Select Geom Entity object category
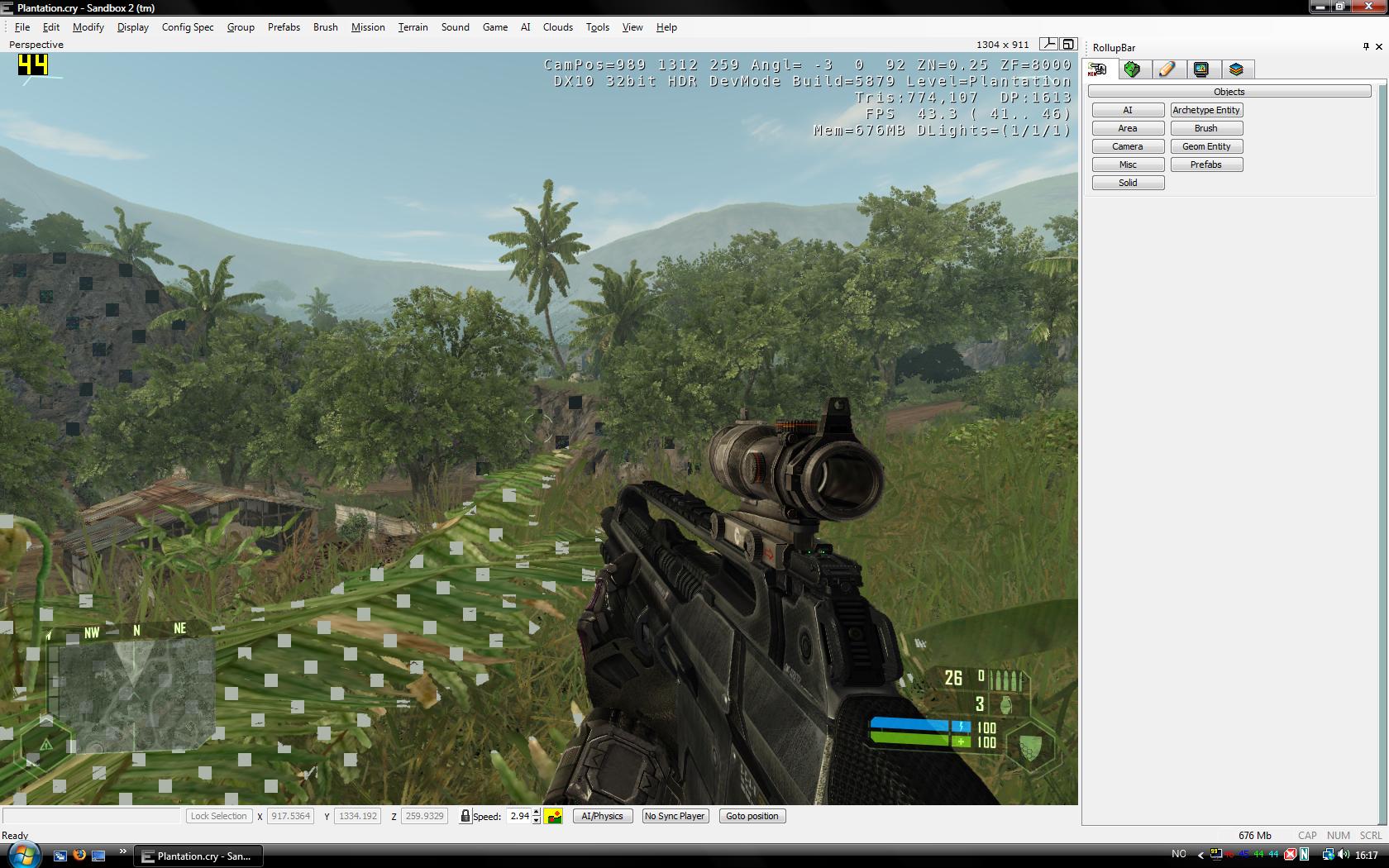This screenshot has width=1389, height=868. click(1206, 146)
